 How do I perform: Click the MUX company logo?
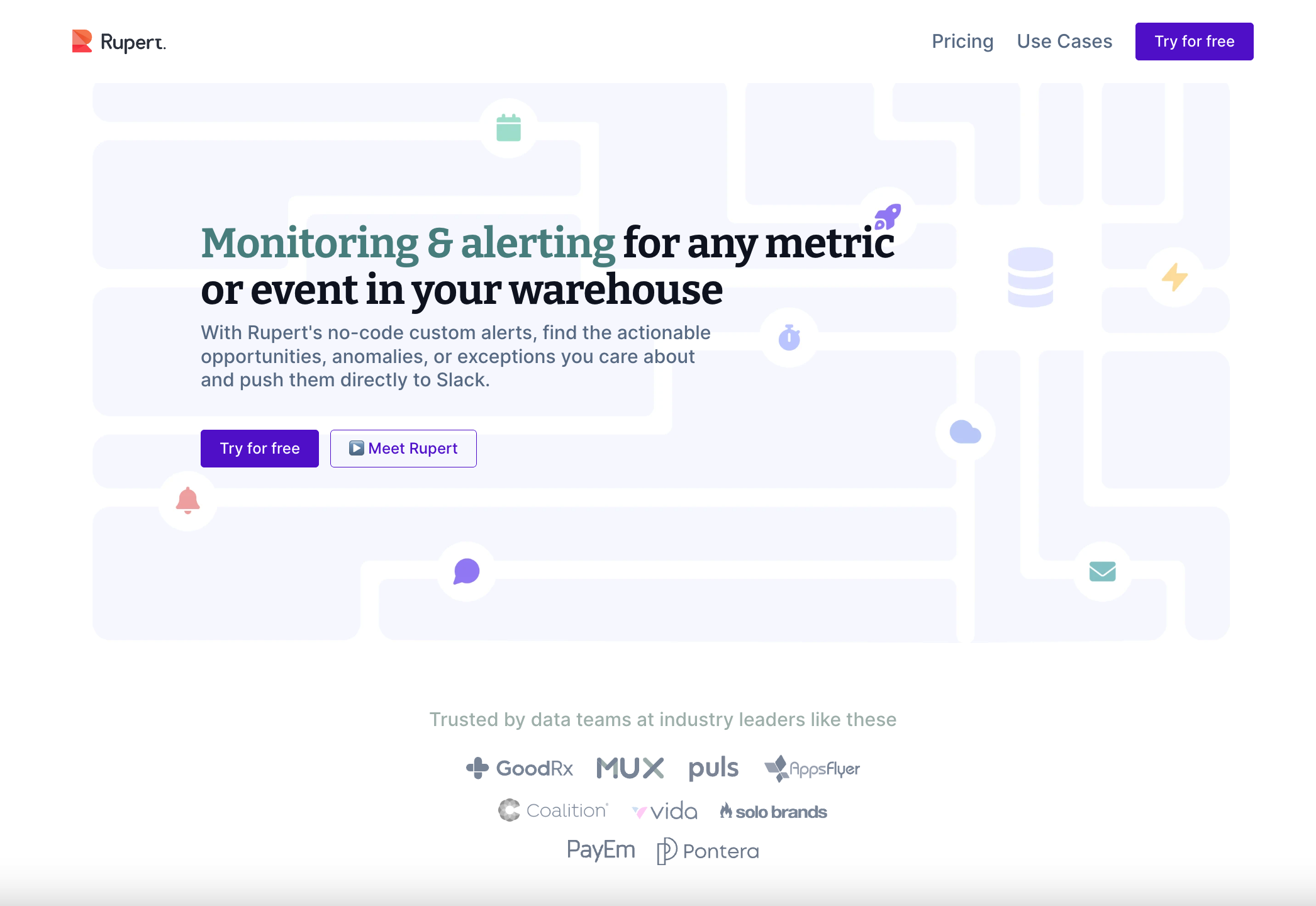[629, 768]
